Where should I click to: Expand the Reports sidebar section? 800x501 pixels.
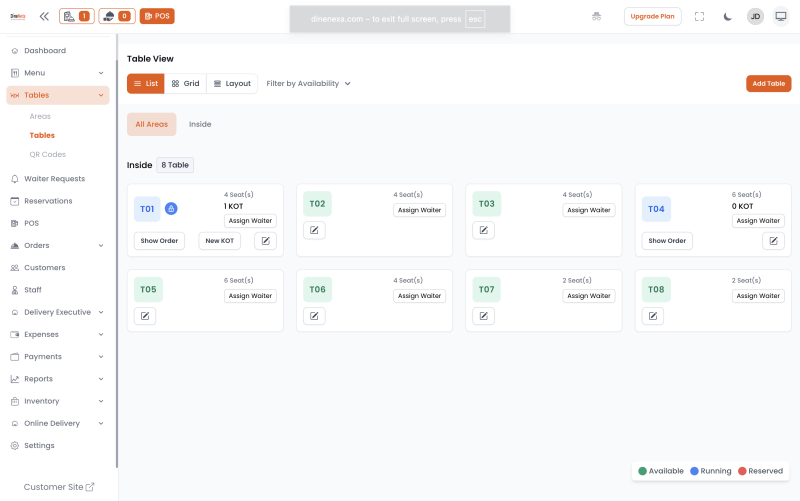[x=58, y=379]
